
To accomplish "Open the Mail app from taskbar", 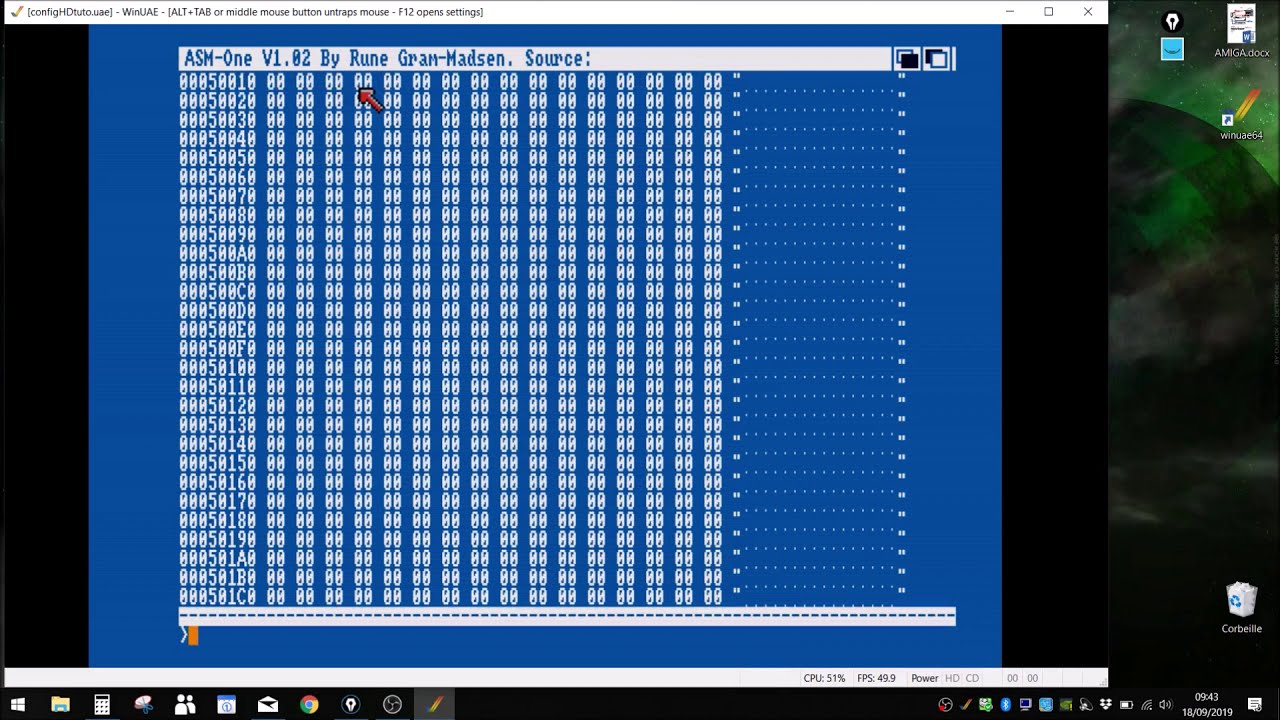I will click(267, 705).
